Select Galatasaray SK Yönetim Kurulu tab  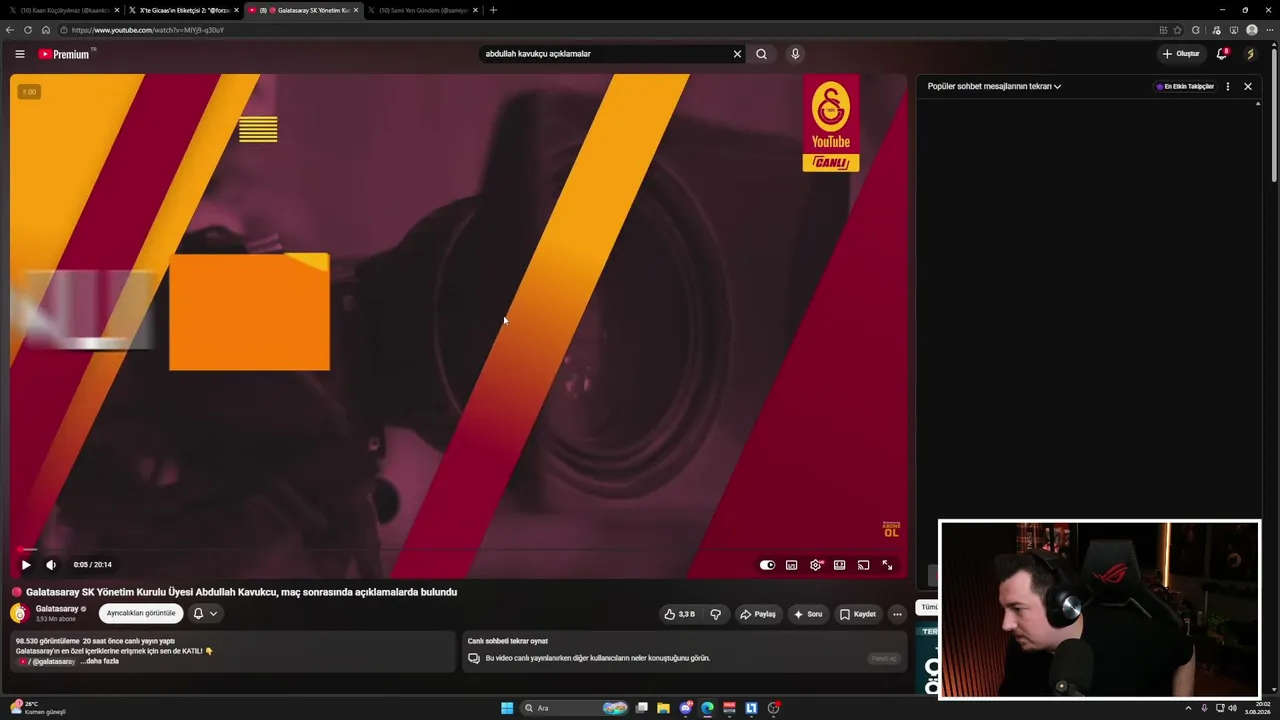click(303, 10)
